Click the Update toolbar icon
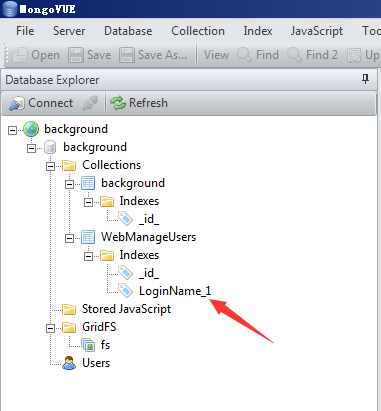Screen dimensions: 381x411 [x=354, y=55]
